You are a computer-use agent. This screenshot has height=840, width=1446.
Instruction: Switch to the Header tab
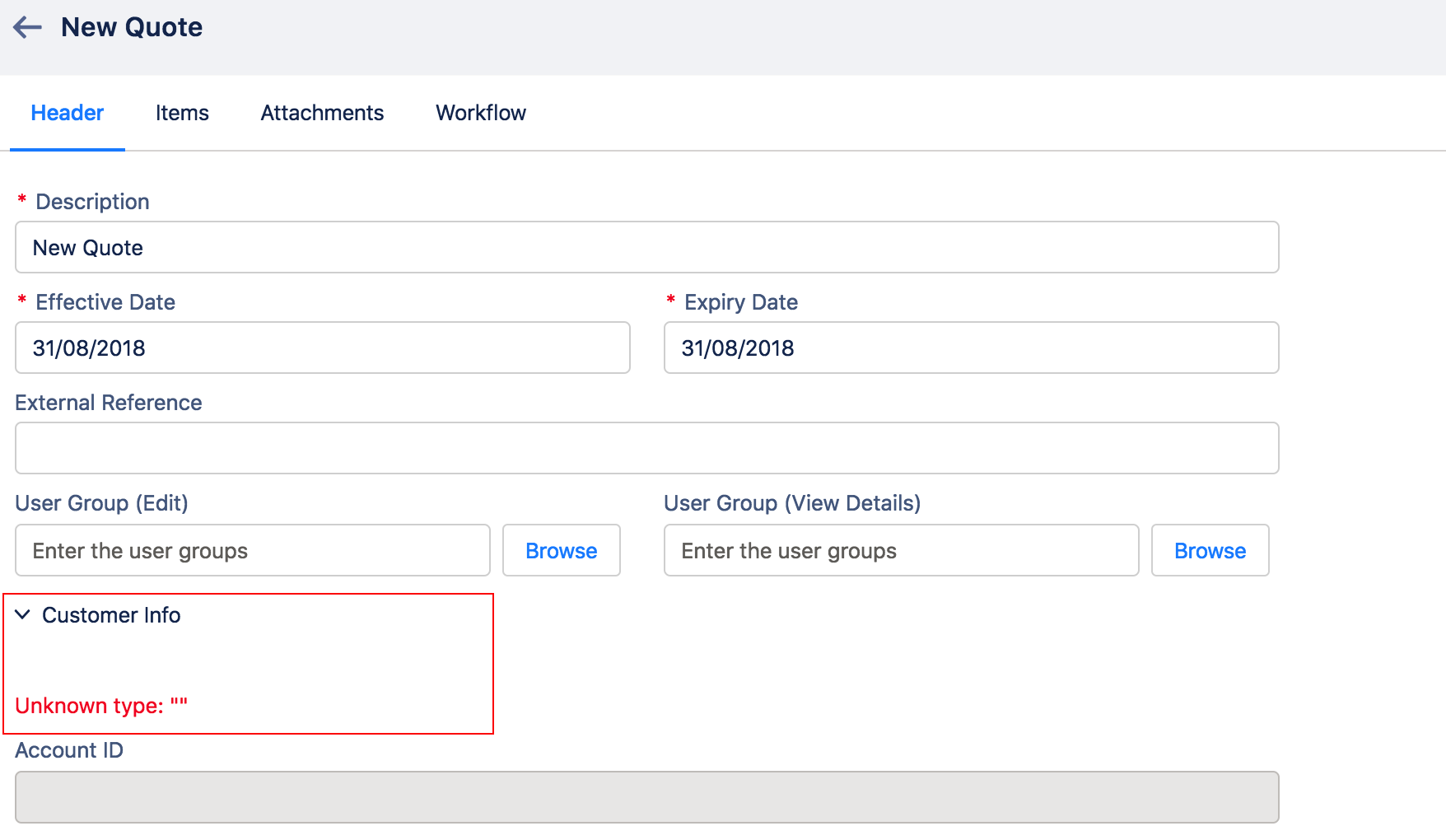tap(67, 113)
